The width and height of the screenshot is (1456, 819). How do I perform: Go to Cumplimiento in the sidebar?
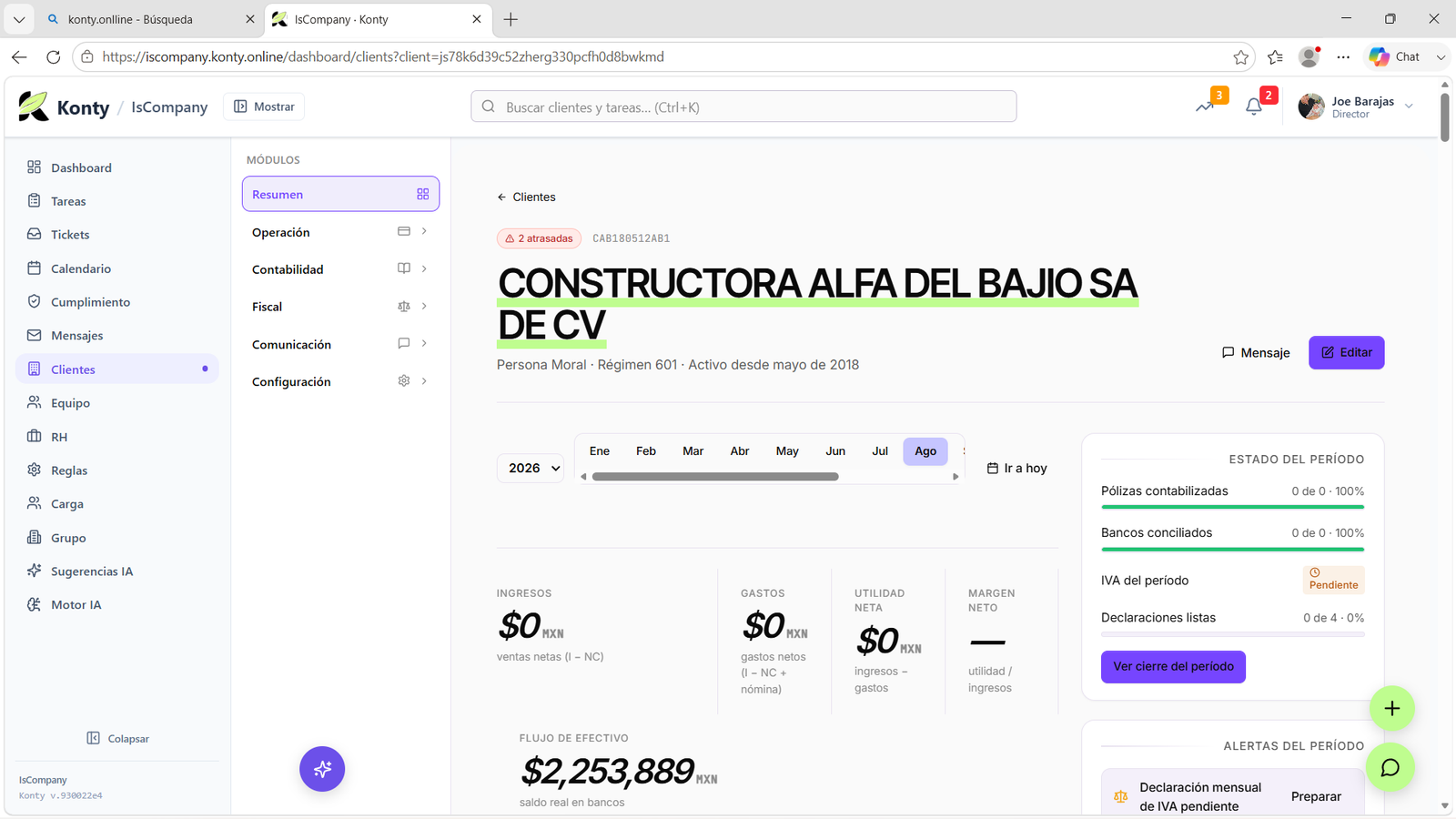coord(90,302)
